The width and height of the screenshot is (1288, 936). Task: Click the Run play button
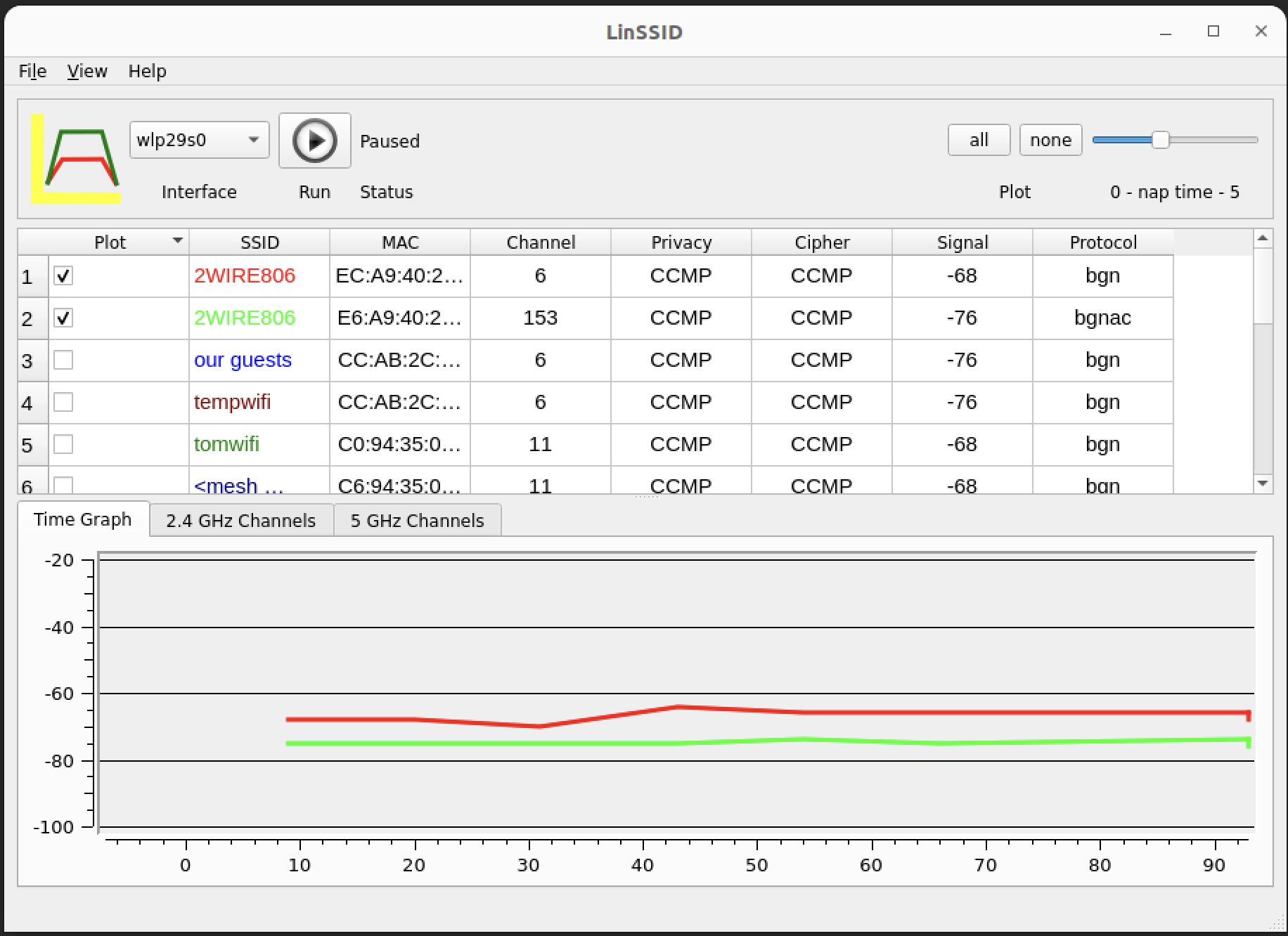[314, 141]
